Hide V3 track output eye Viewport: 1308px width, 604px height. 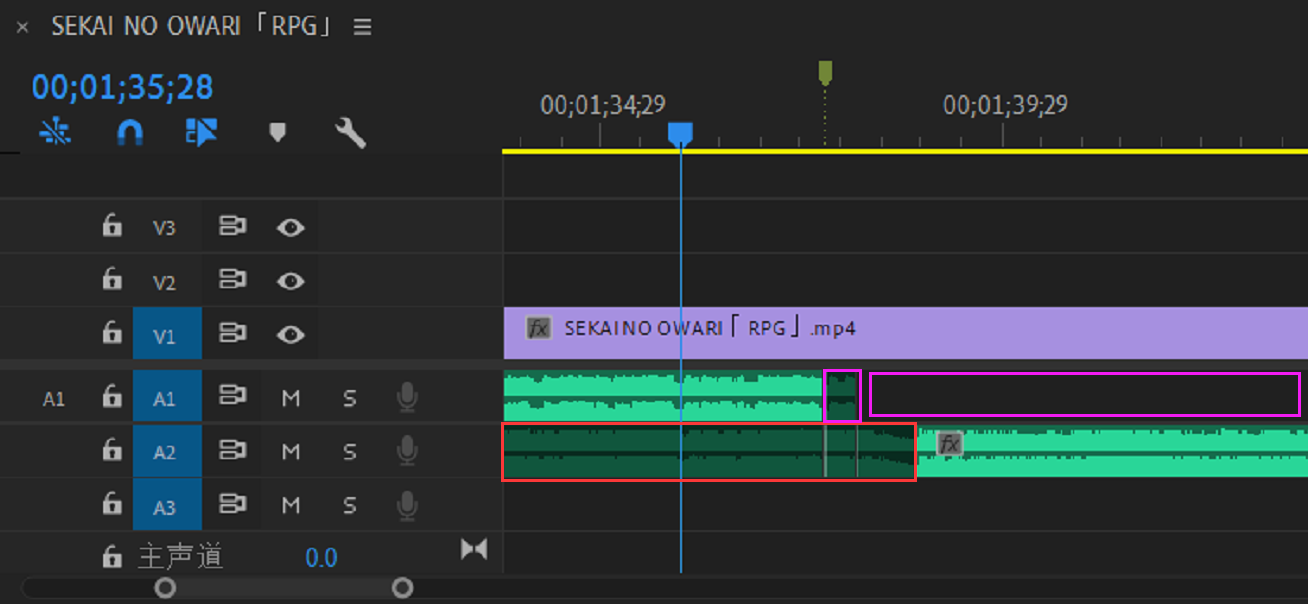[x=290, y=227]
